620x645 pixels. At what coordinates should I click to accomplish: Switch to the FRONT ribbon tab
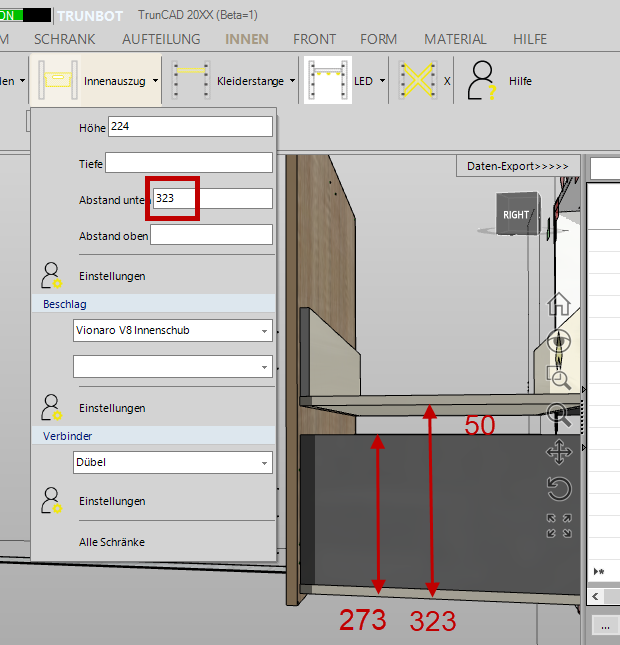click(314, 39)
